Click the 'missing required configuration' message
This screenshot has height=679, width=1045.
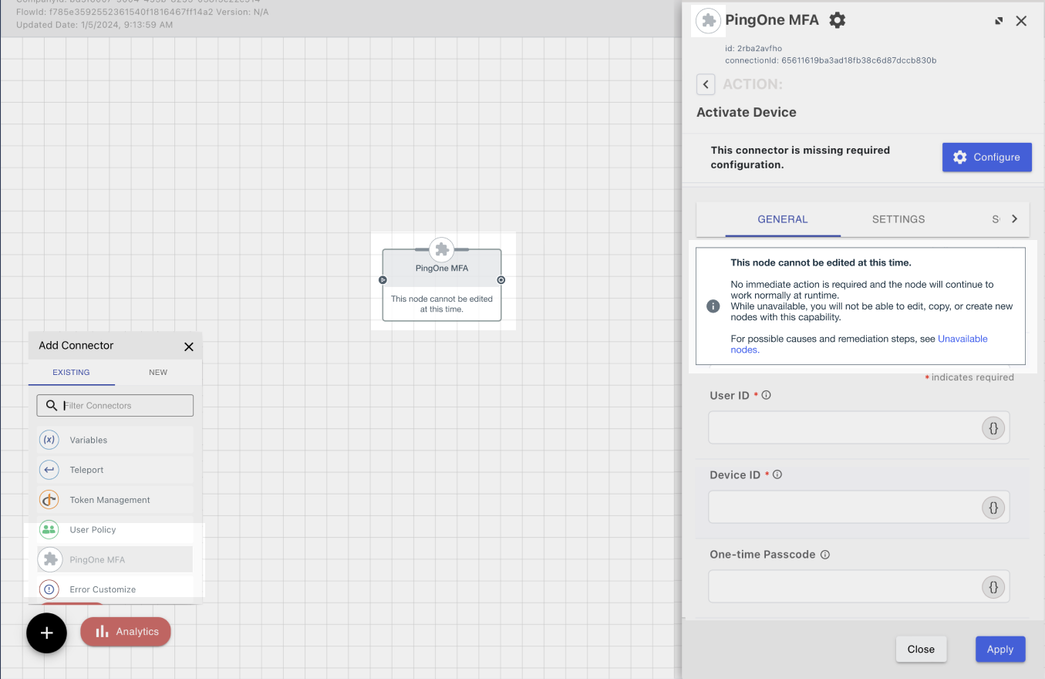(x=800, y=157)
